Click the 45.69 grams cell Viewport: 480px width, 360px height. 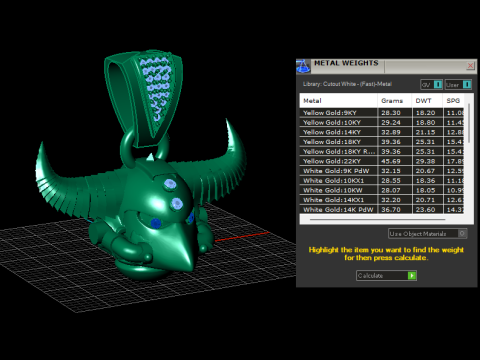pyautogui.click(x=395, y=161)
